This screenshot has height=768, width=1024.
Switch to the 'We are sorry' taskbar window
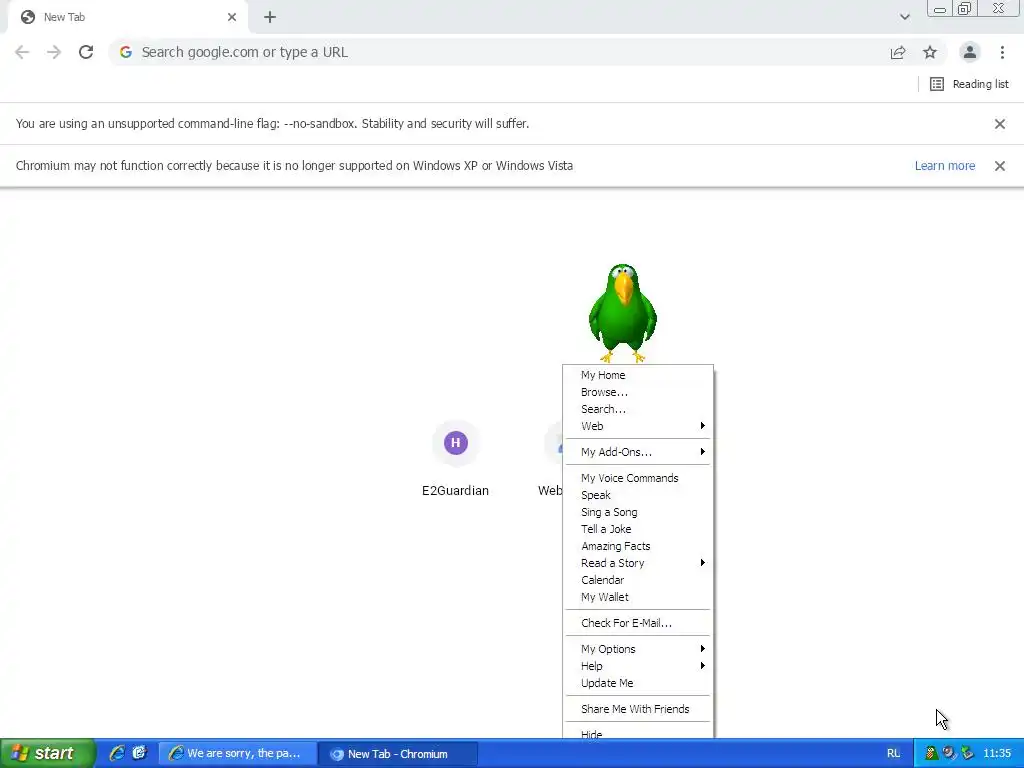pos(238,754)
